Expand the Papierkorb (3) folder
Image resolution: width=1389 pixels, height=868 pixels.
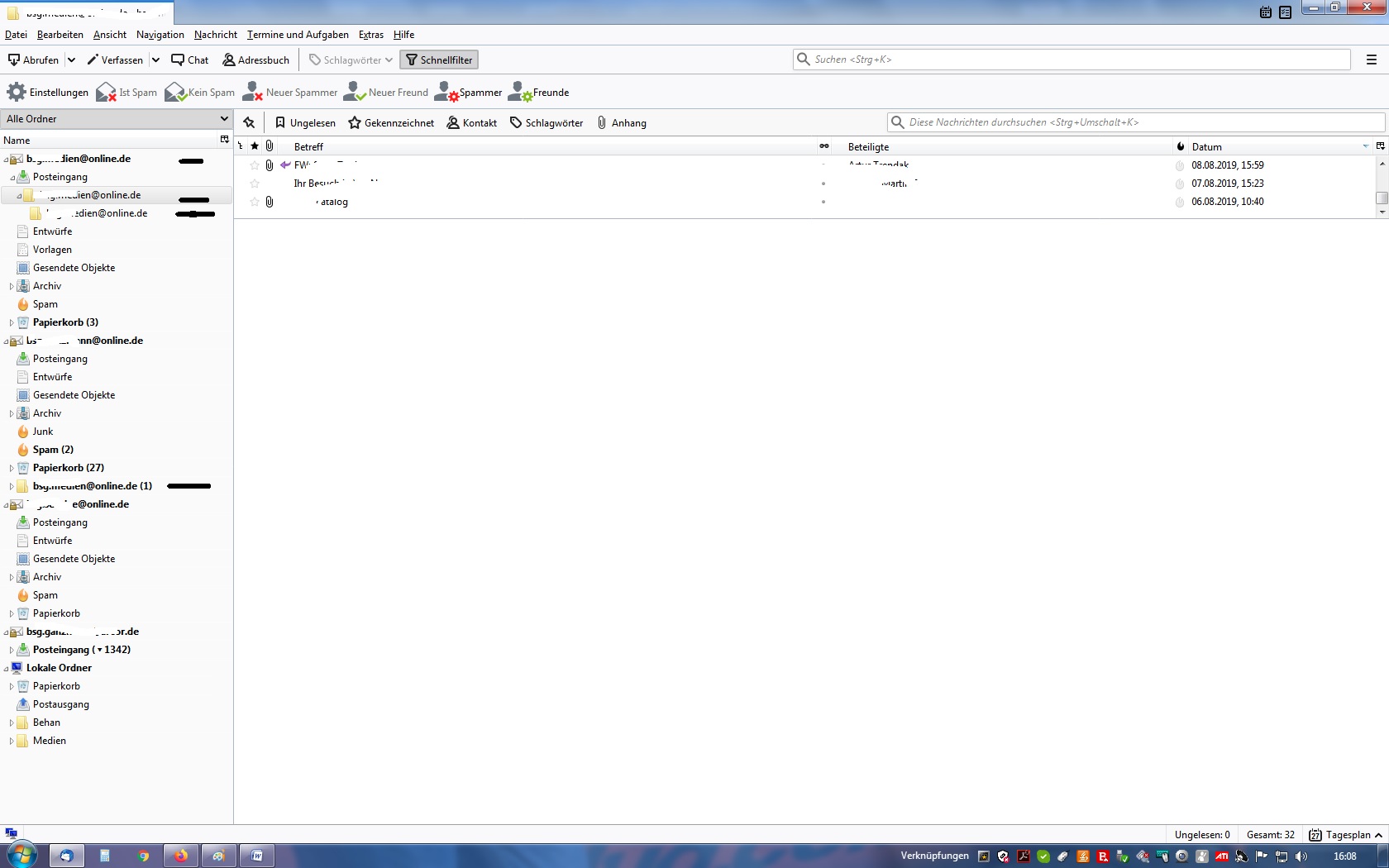11,322
